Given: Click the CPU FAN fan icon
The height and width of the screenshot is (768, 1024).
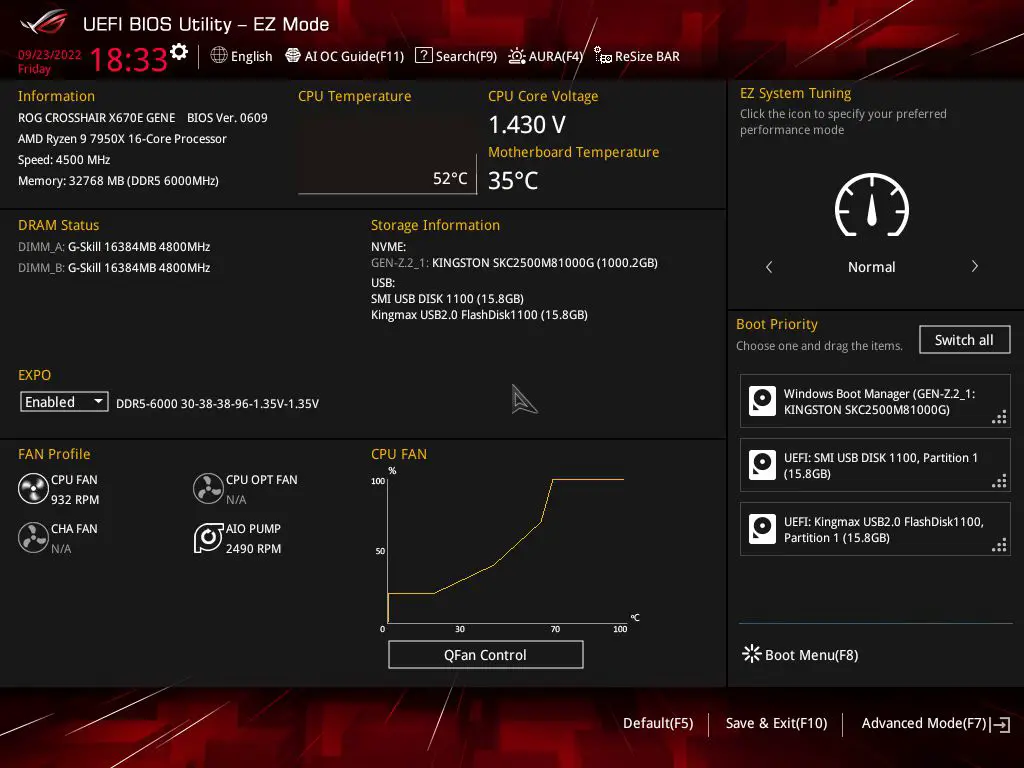Looking at the screenshot, I should [33, 488].
